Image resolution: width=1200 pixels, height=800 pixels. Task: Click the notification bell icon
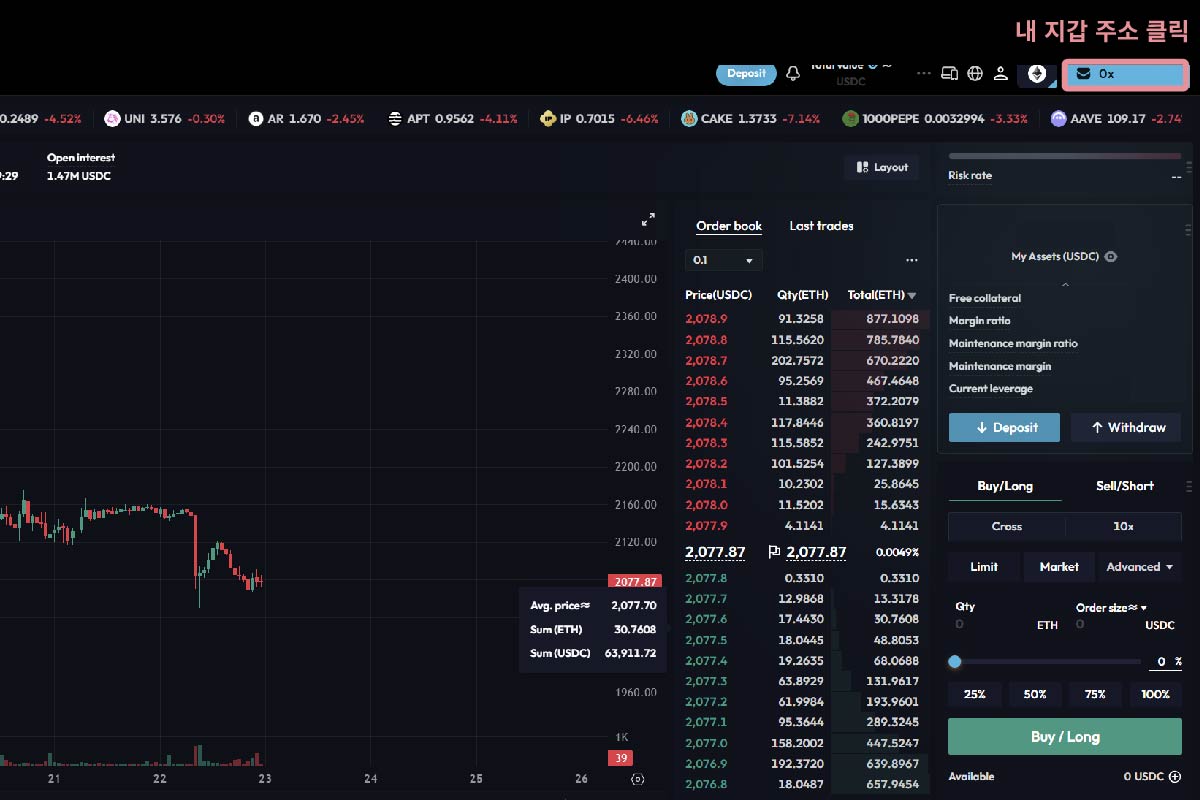[793, 74]
